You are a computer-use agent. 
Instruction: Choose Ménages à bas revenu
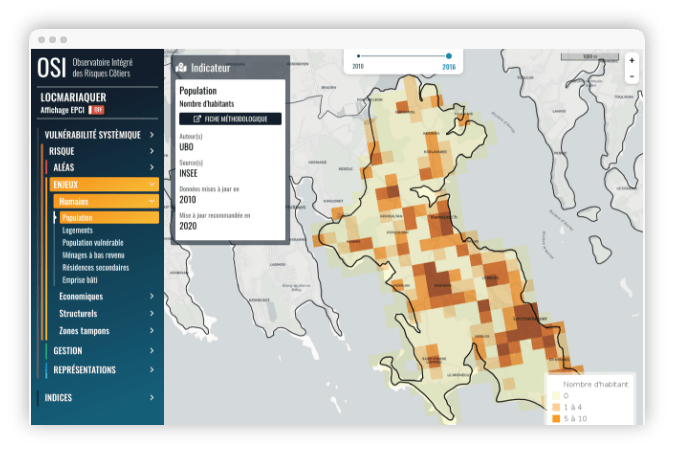coord(95,255)
